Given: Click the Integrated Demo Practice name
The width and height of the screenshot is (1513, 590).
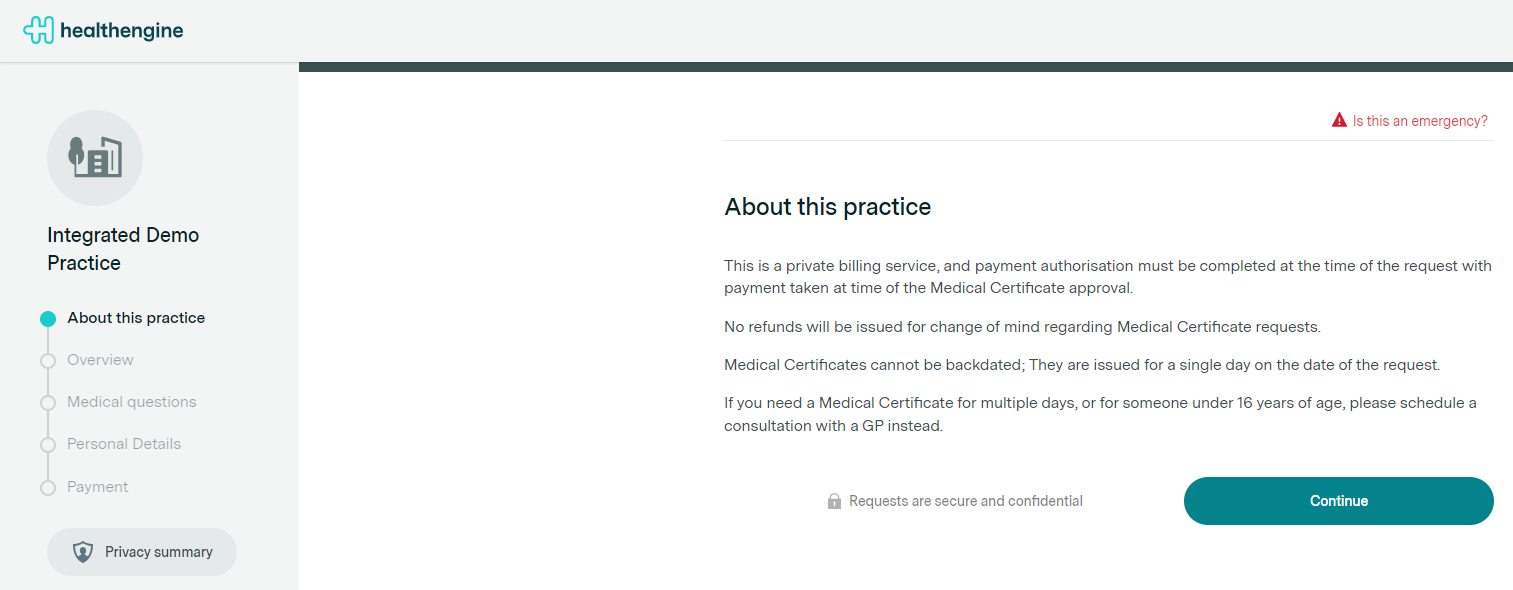Looking at the screenshot, I should (x=123, y=249).
